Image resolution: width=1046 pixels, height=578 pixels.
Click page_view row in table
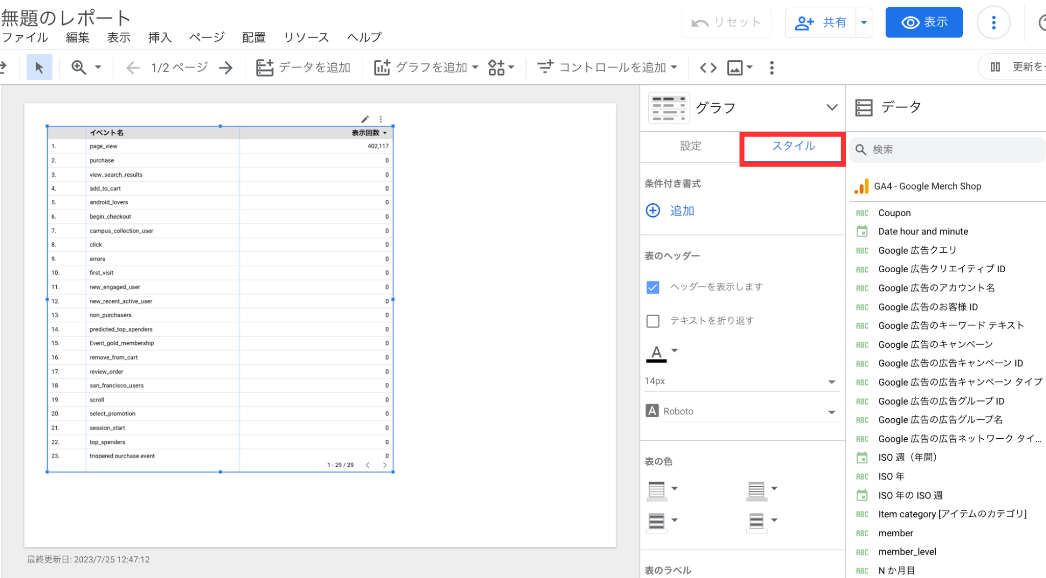(x=220, y=146)
